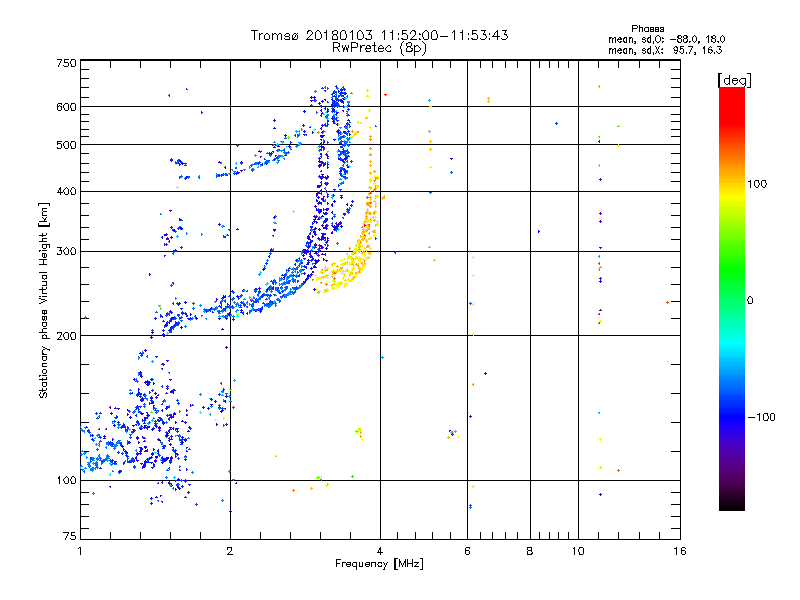
Task: Click the x-axis tick label '2'
Action: coord(230,551)
